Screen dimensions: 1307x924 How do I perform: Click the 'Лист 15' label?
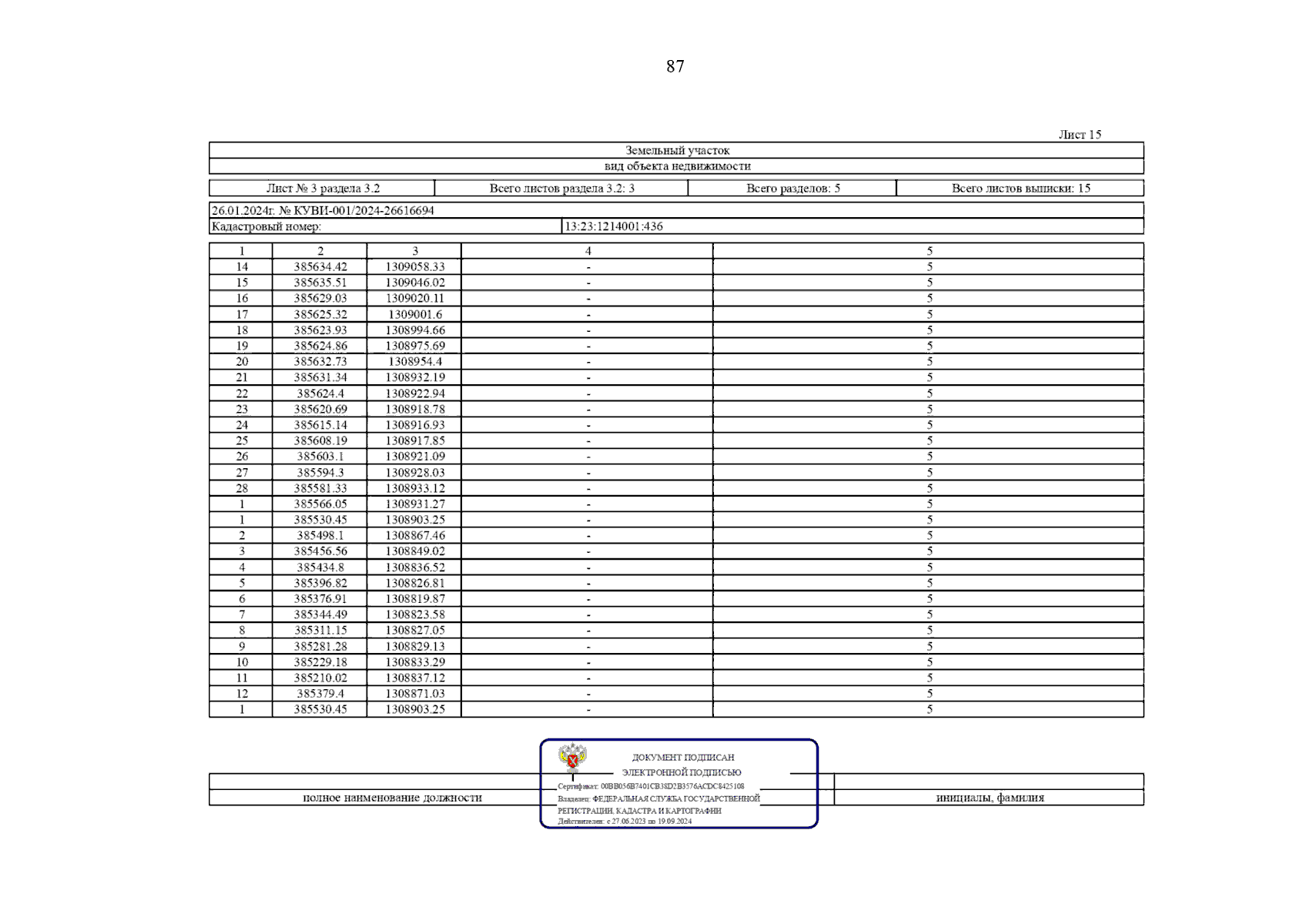[1080, 135]
